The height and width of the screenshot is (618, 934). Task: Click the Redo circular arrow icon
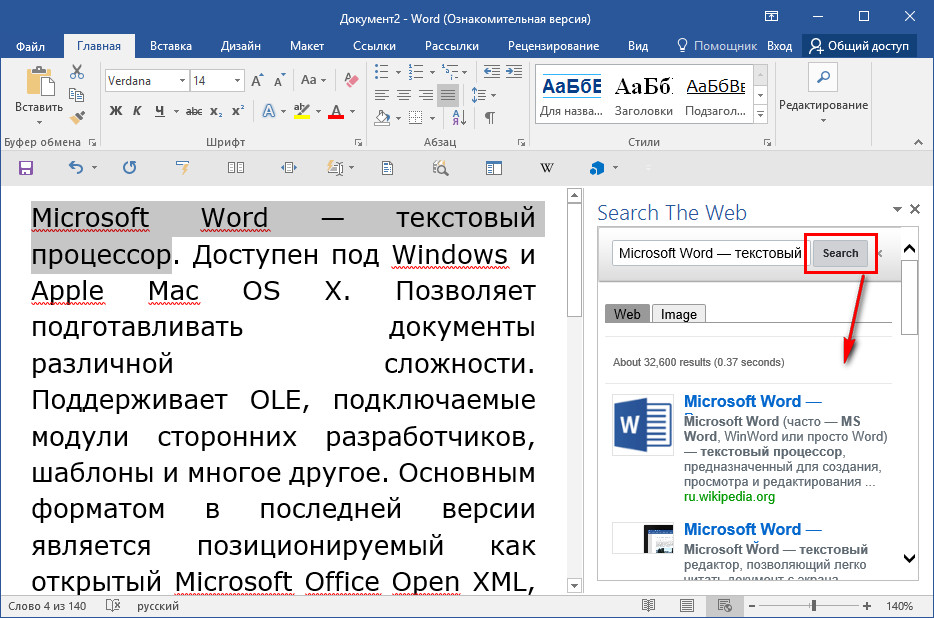[129, 167]
